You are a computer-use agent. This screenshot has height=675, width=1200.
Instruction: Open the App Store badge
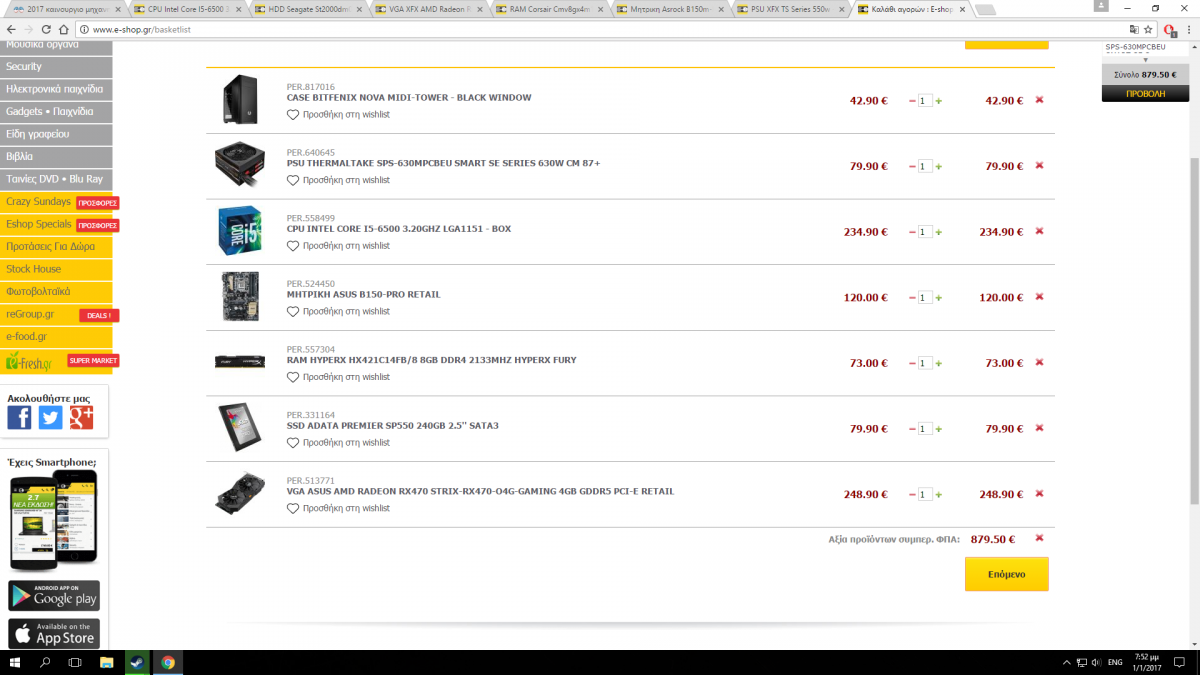[54, 633]
